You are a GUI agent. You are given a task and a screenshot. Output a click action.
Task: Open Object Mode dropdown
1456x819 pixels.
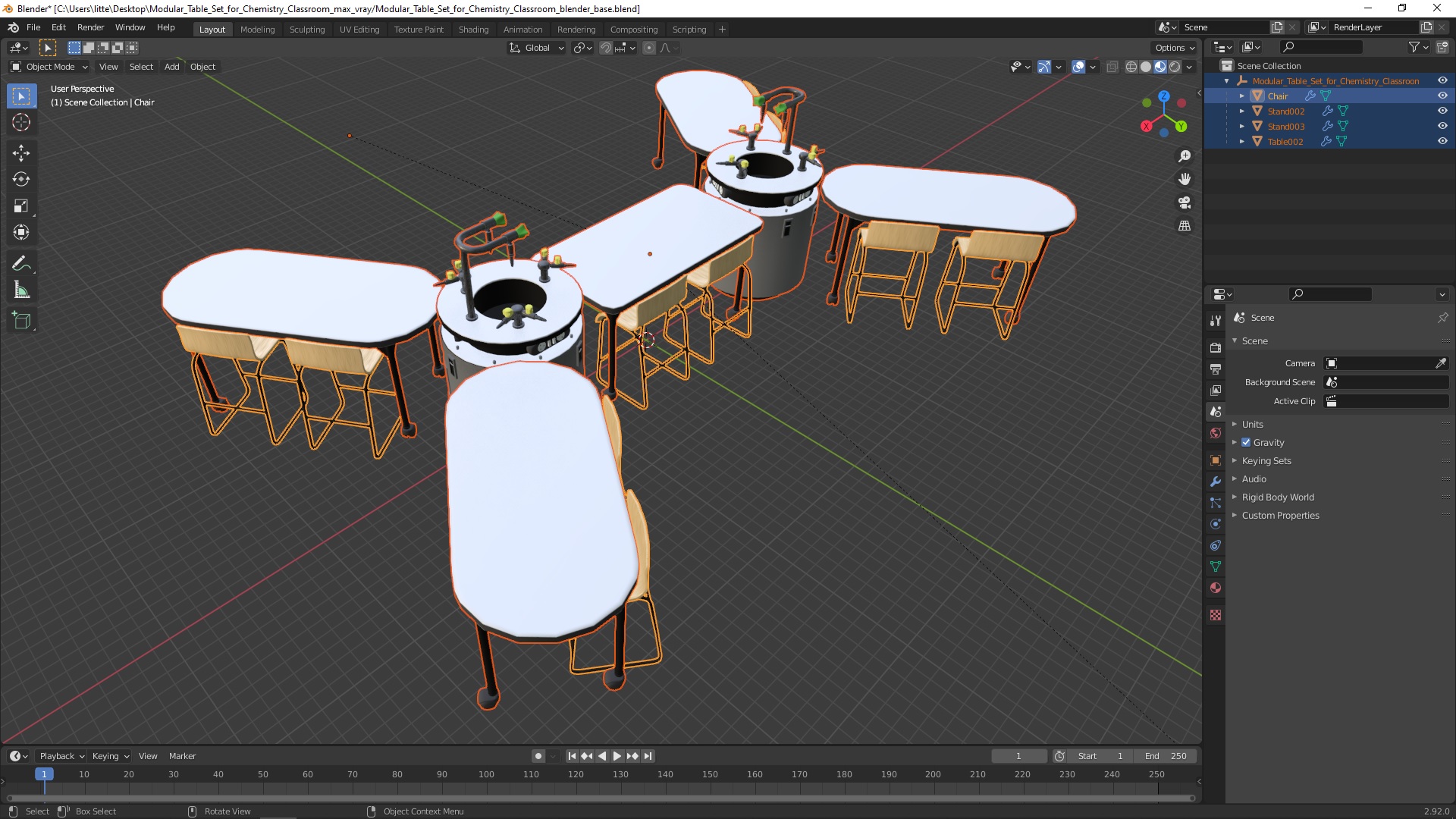point(49,67)
